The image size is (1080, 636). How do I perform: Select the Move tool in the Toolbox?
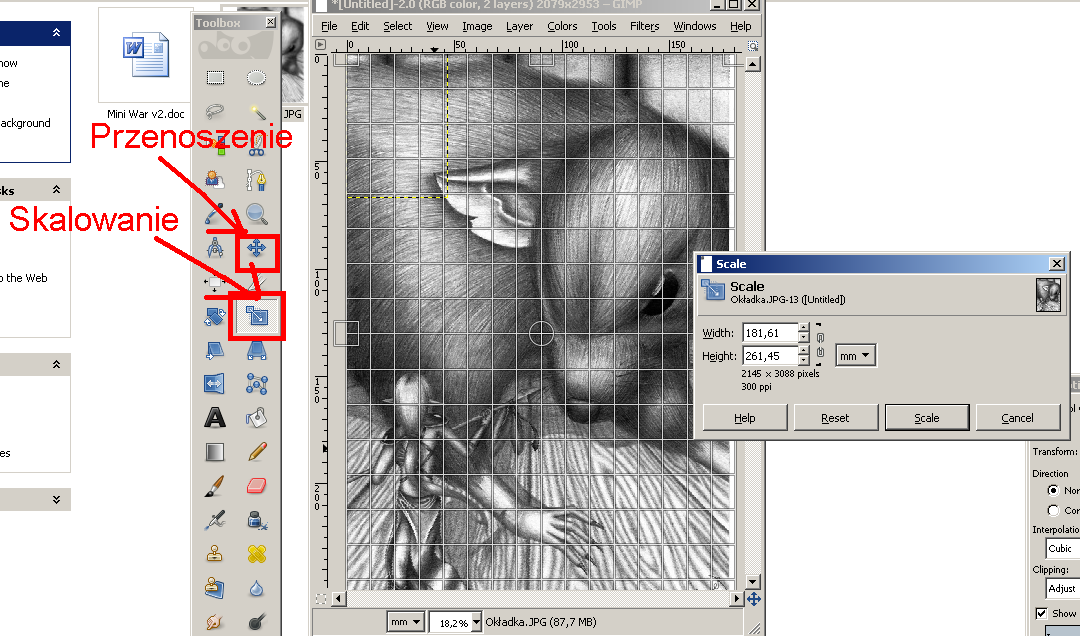(x=257, y=249)
